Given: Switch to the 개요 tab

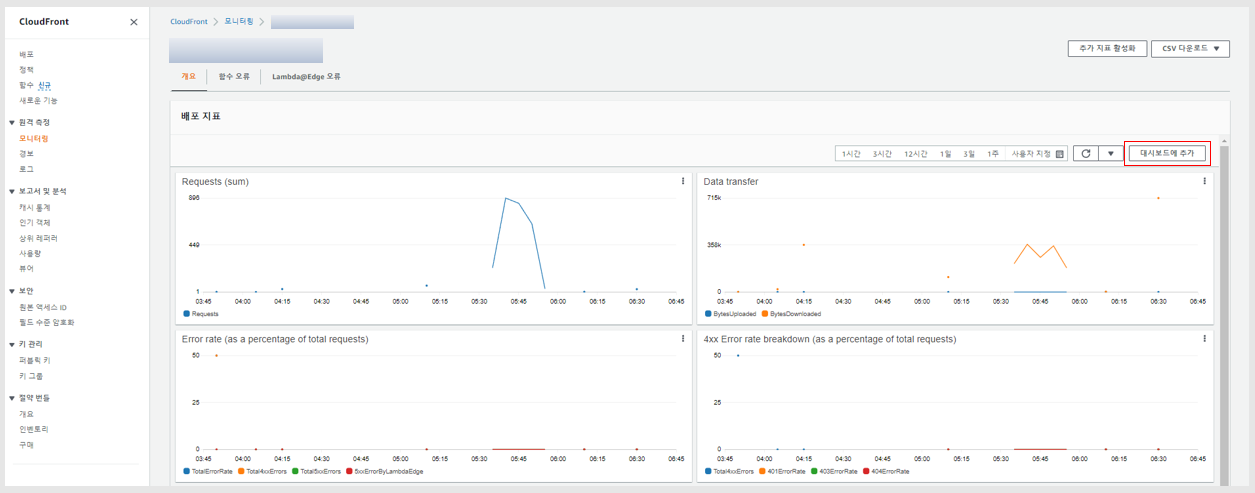Looking at the screenshot, I should point(188,76).
